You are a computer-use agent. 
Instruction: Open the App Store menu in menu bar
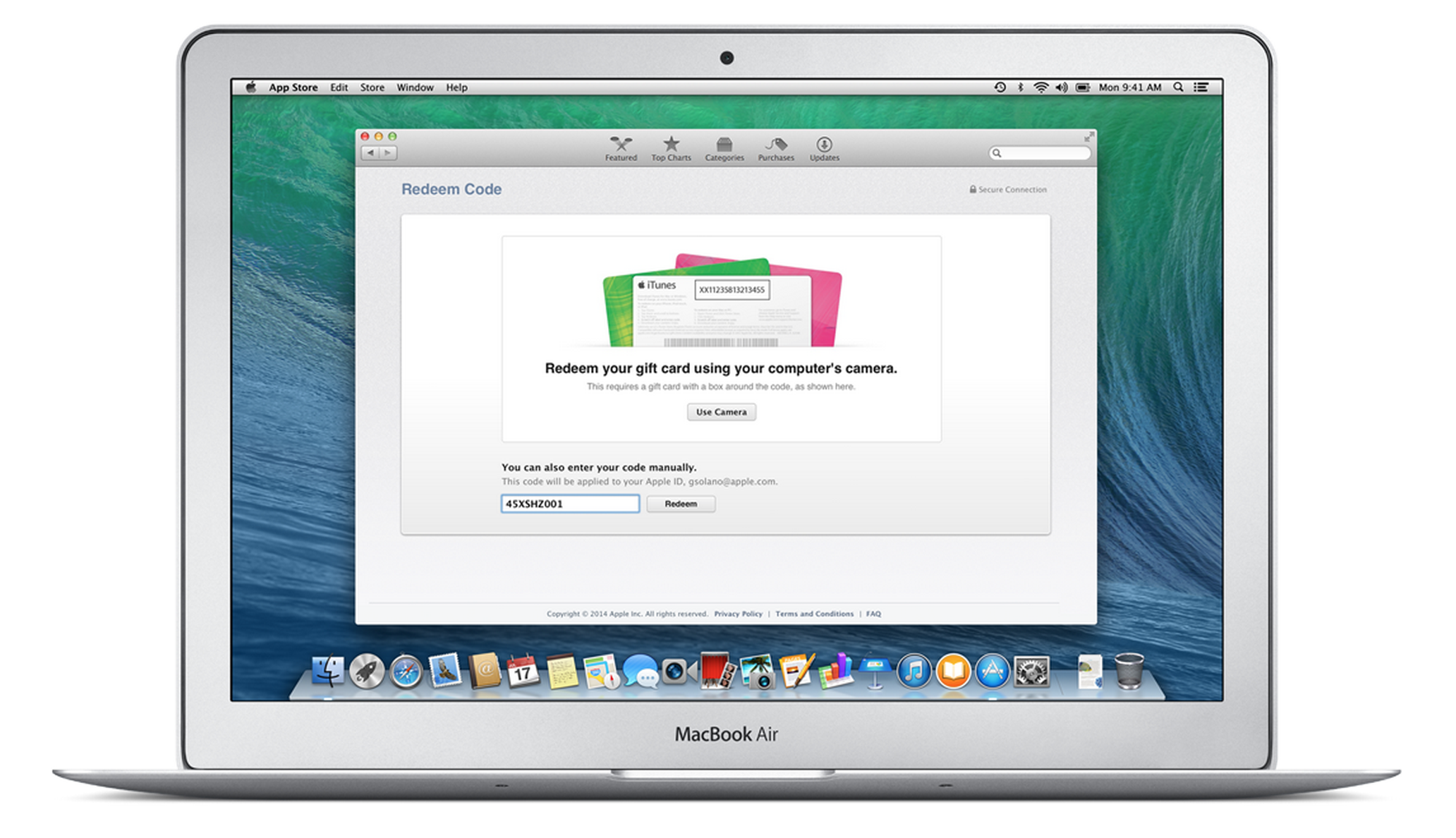pyautogui.click(x=293, y=87)
